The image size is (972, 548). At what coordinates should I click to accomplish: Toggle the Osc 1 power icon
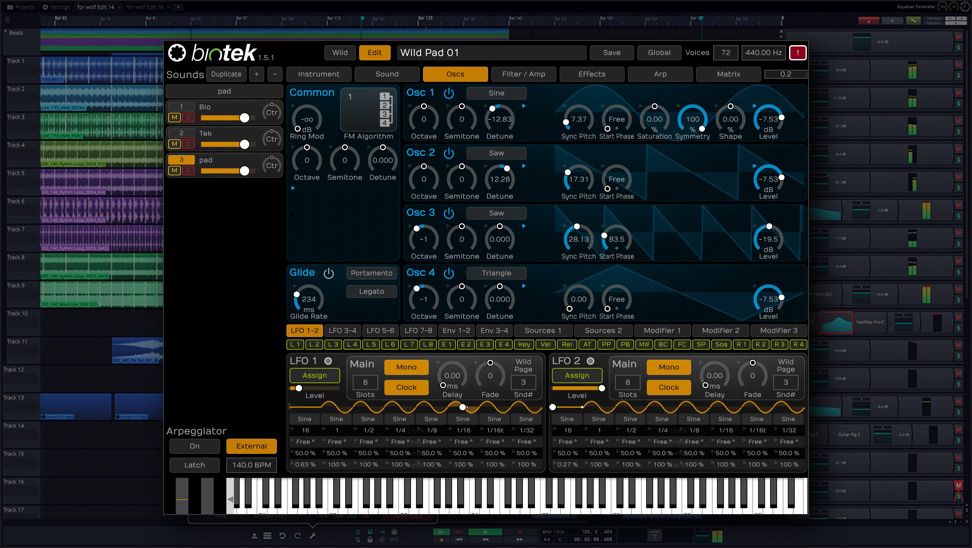(449, 93)
